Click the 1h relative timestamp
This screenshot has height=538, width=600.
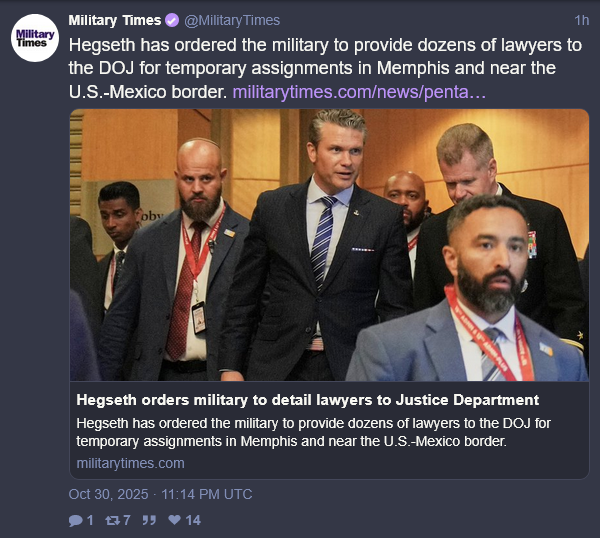[x=582, y=20]
